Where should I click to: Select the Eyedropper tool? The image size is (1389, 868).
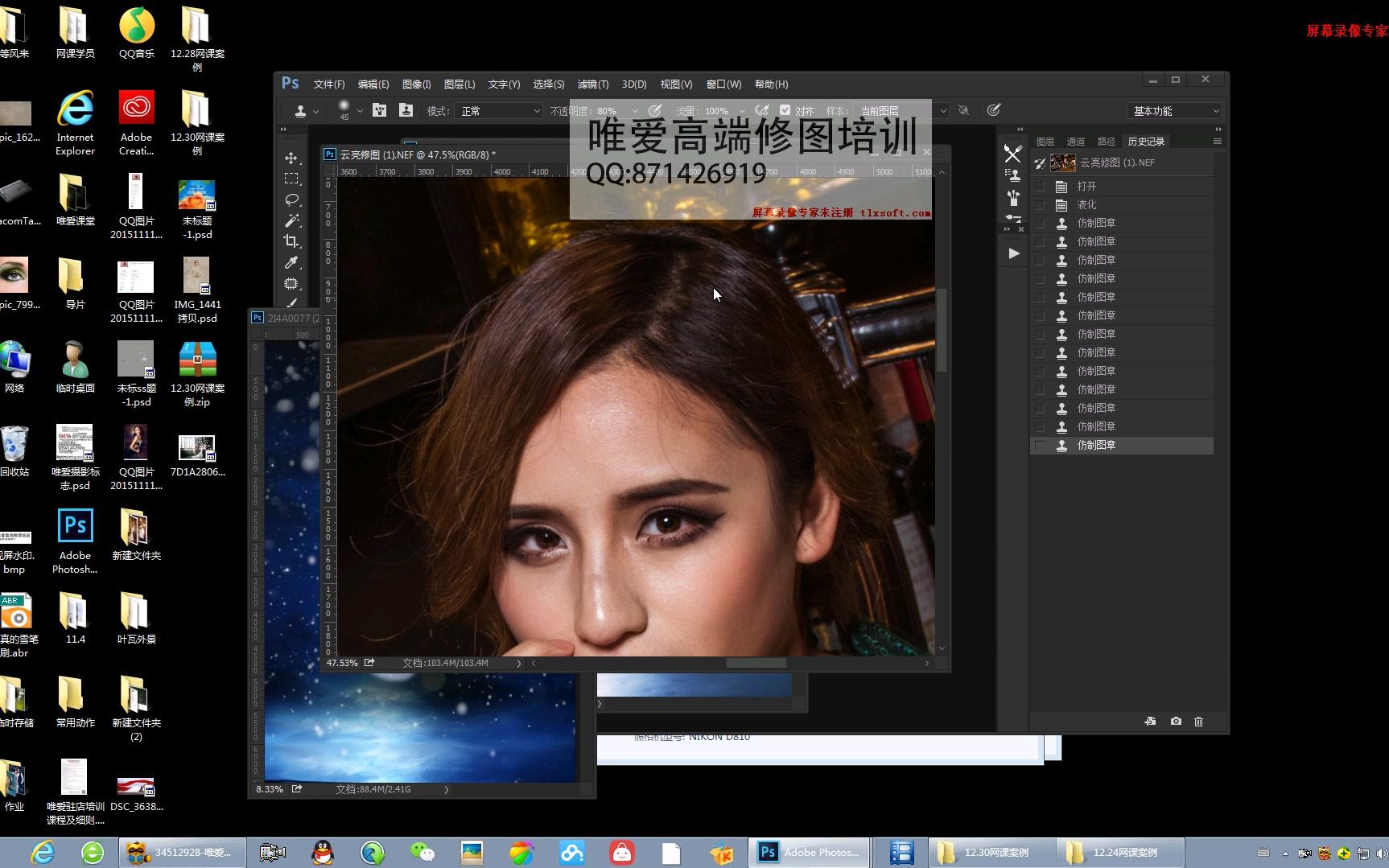pyautogui.click(x=291, y=262)
